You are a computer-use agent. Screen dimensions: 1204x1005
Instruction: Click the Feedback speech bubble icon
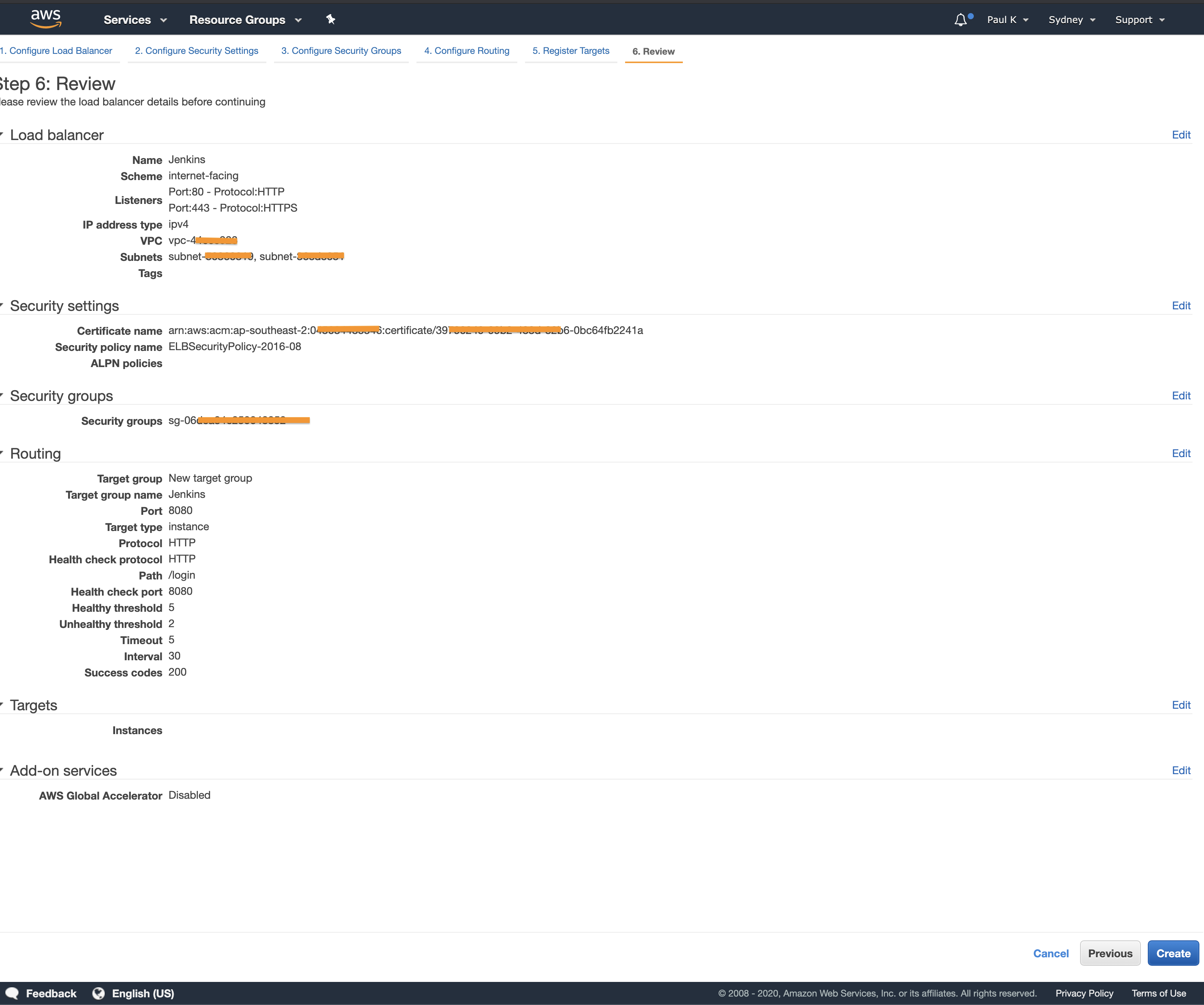(x=12, y=993)
